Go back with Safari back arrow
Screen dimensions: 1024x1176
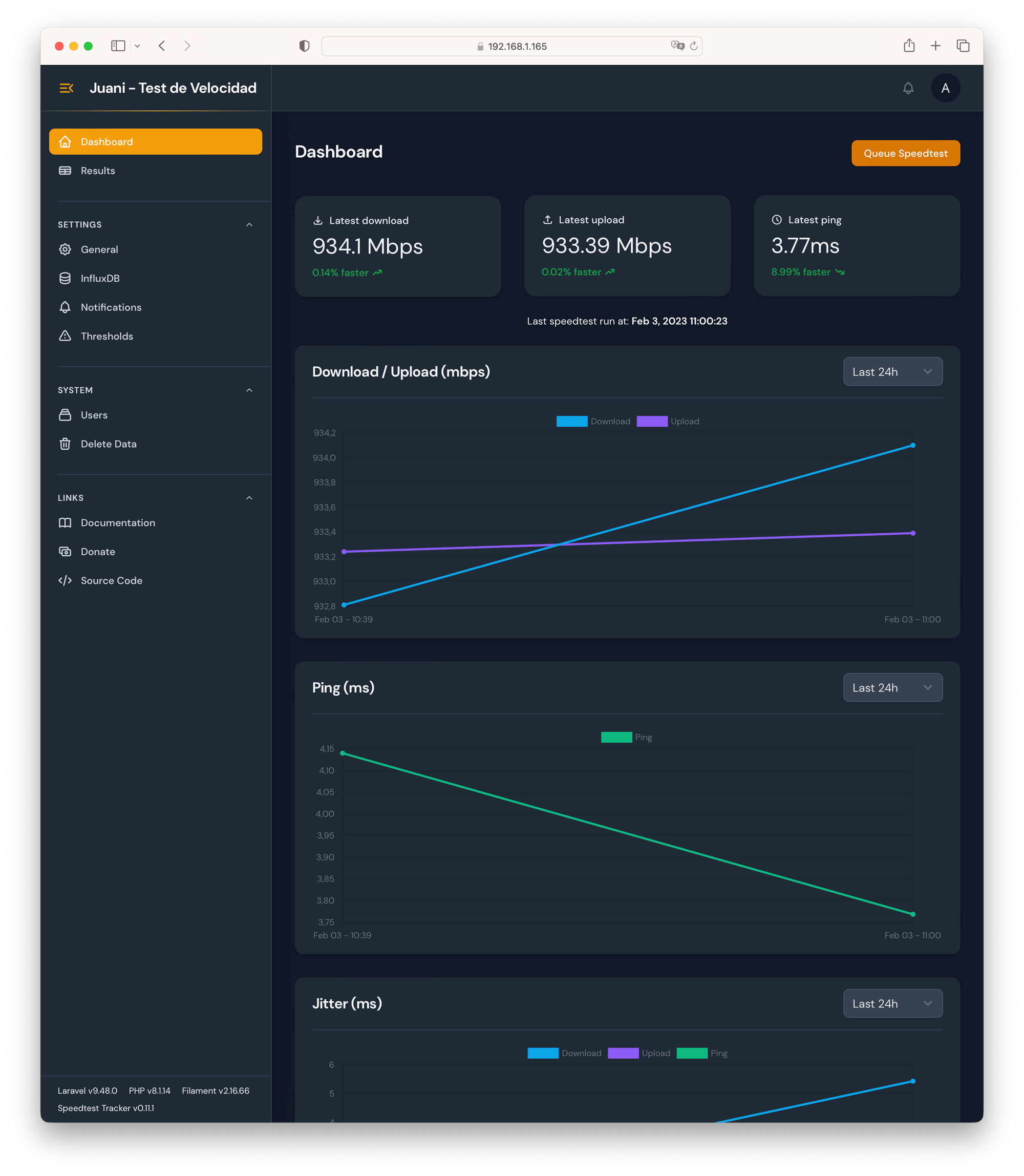click(x=162, y=46)
